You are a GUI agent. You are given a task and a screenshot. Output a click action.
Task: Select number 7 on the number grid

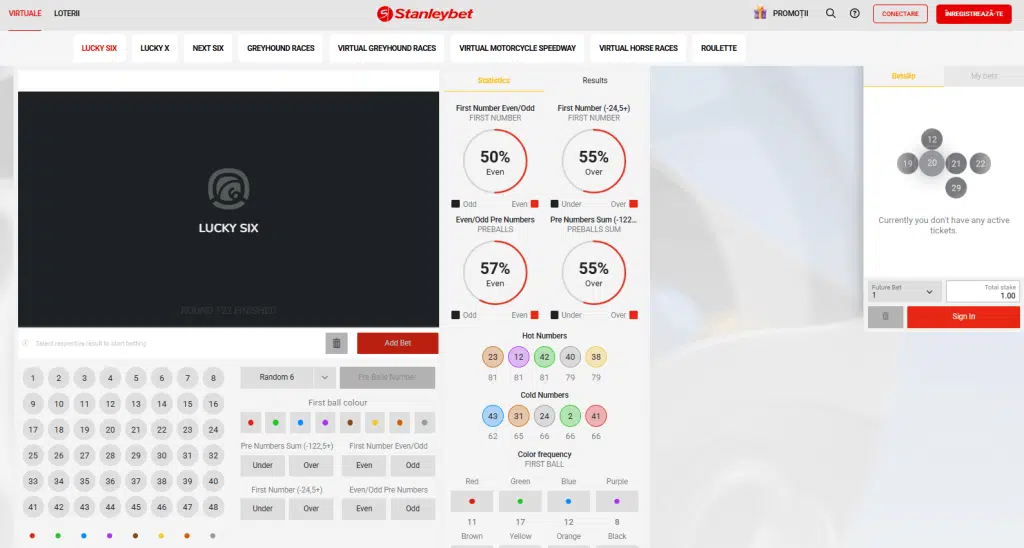click(187, 378)
